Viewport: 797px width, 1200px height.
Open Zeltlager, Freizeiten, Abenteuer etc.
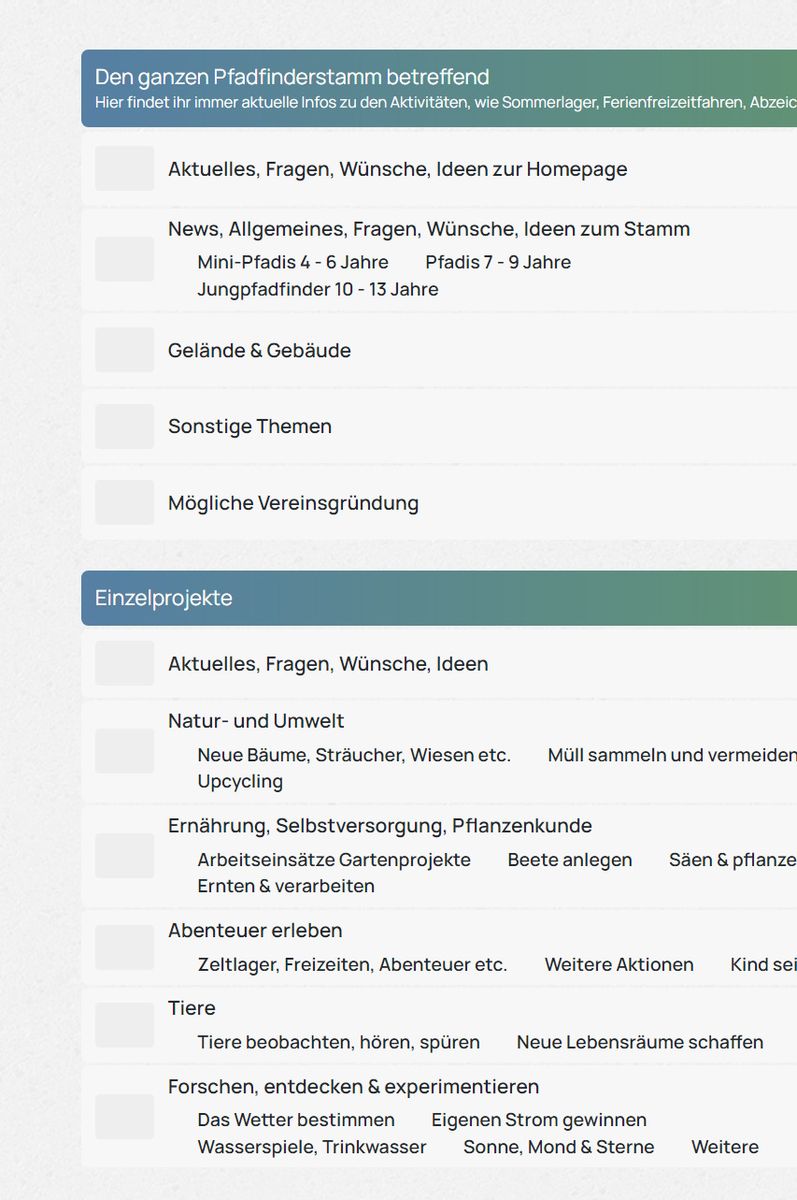352,964
